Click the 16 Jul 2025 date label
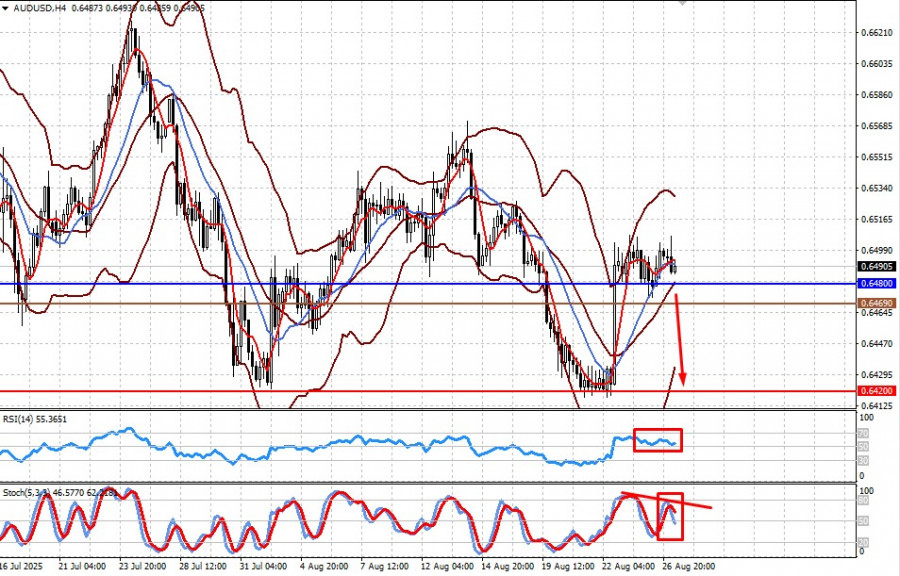The width and height of the screenshot is (900, 576). 21,566
